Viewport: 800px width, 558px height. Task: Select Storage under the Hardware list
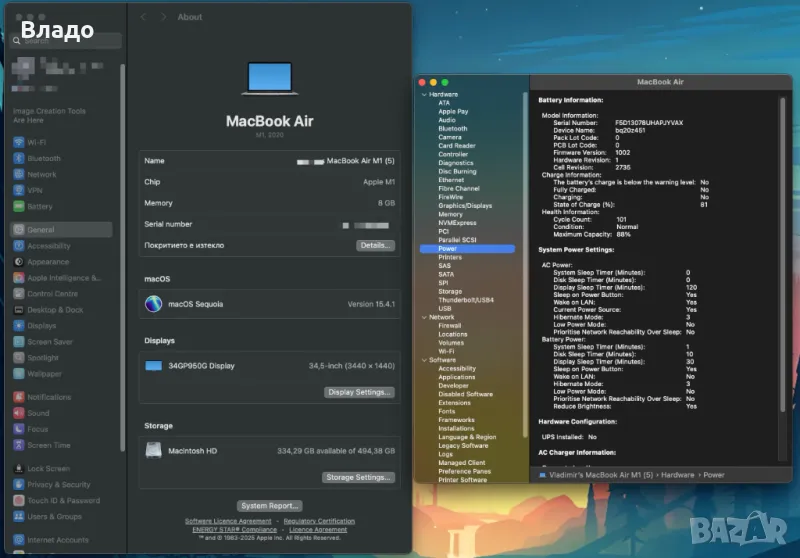click(x=450, y=291)
